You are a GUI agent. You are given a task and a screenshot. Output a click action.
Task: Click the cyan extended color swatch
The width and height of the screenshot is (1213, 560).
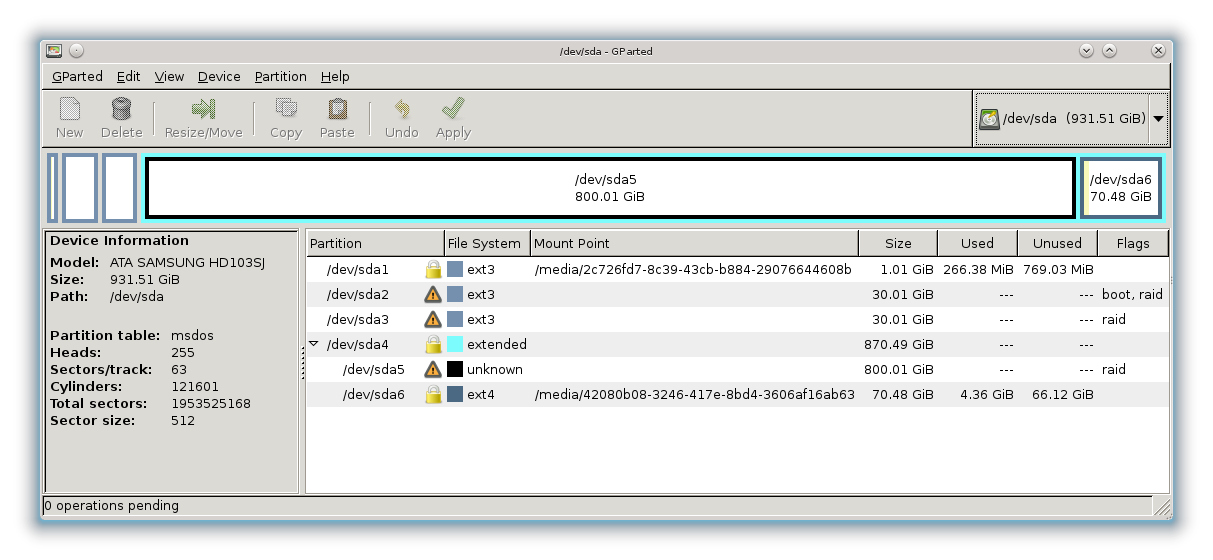pyautogui.click(x=455, y=344)
